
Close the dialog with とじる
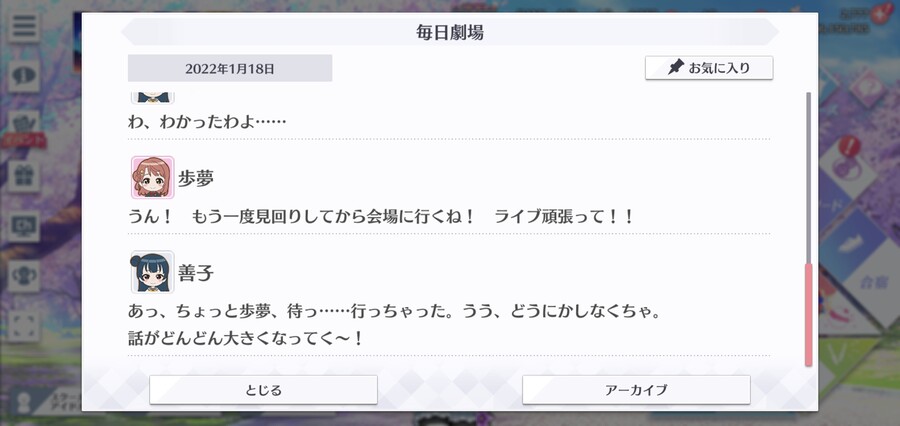tap(263, 390)
